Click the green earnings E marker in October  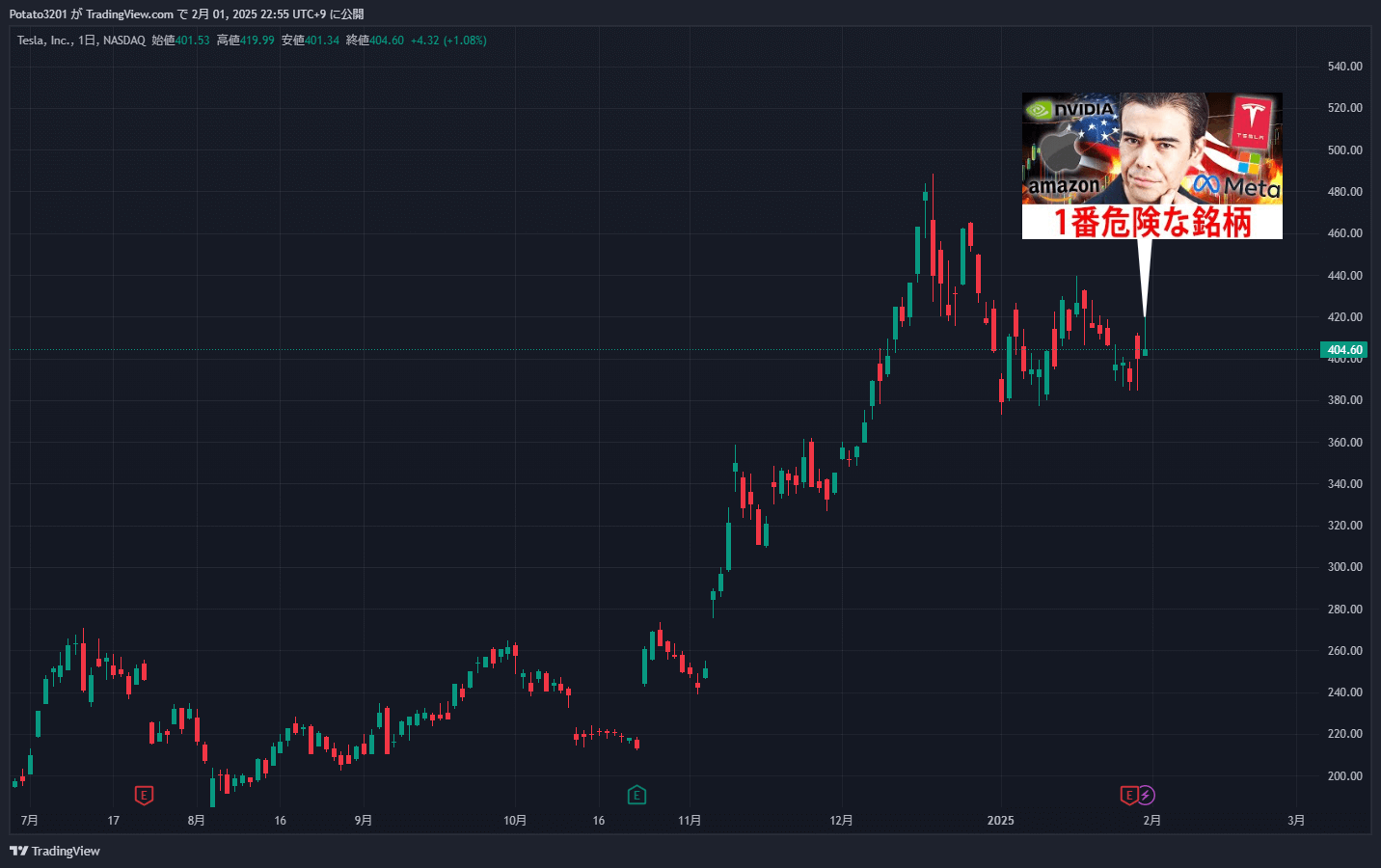click(636, 796)
